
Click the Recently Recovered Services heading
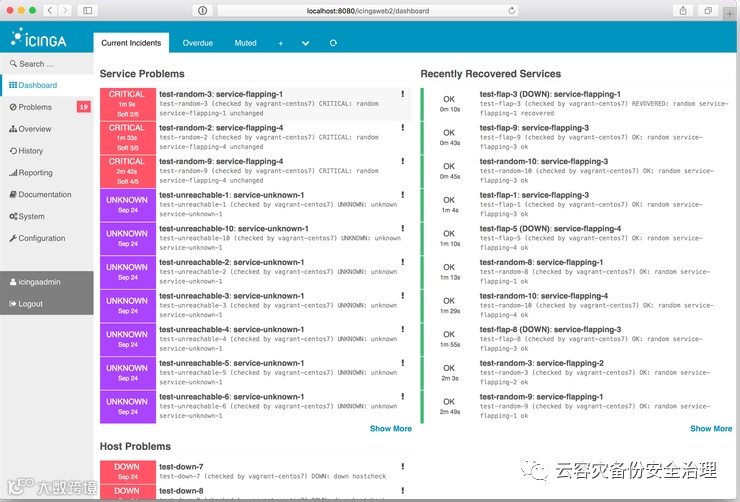point(490,74)
